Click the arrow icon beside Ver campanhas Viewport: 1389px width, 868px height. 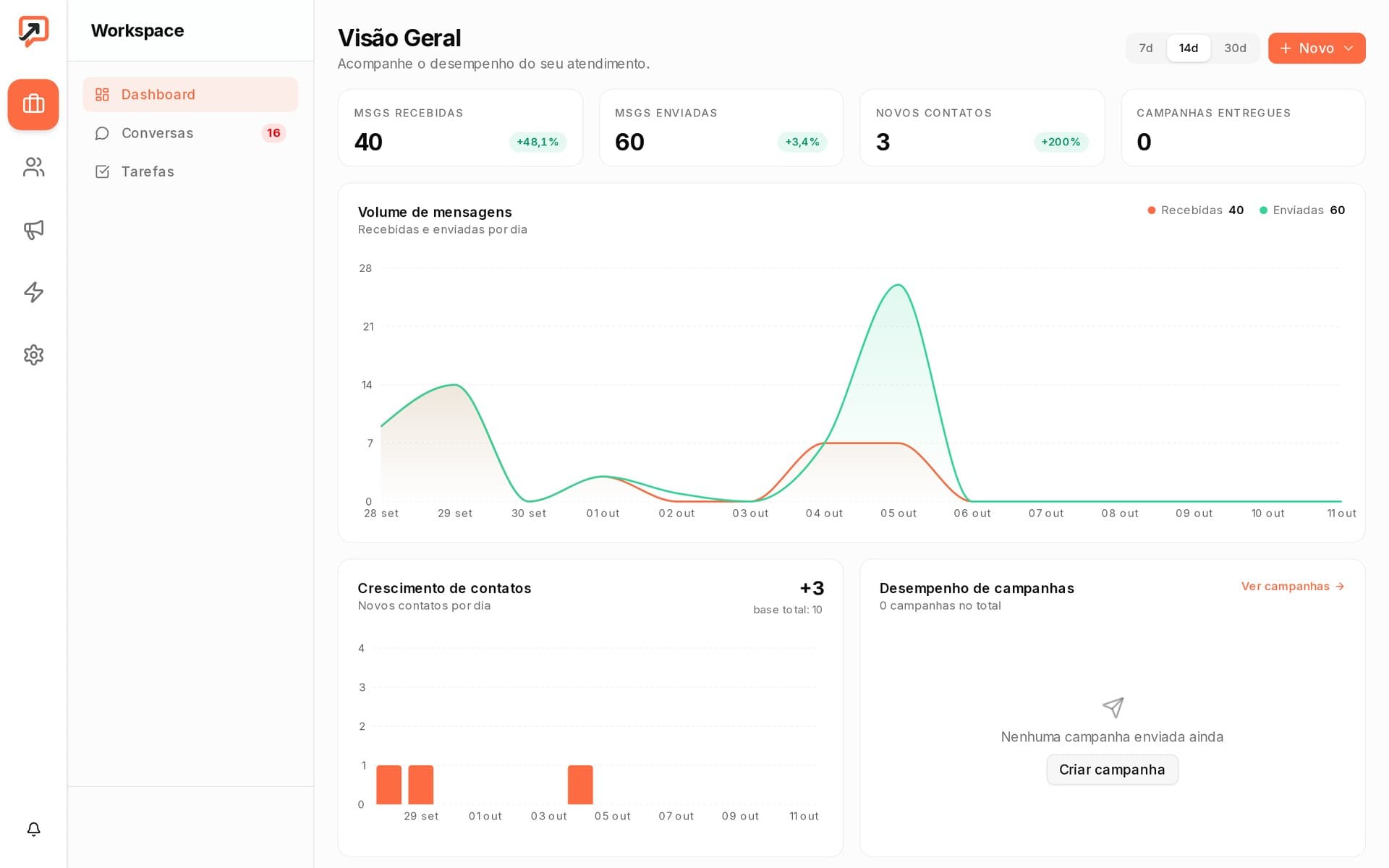(x=1340, y=587)
